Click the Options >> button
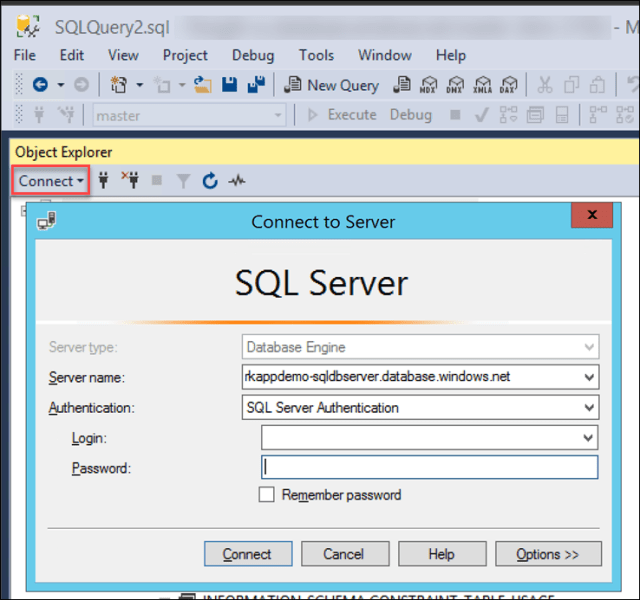 click(549, 554)
